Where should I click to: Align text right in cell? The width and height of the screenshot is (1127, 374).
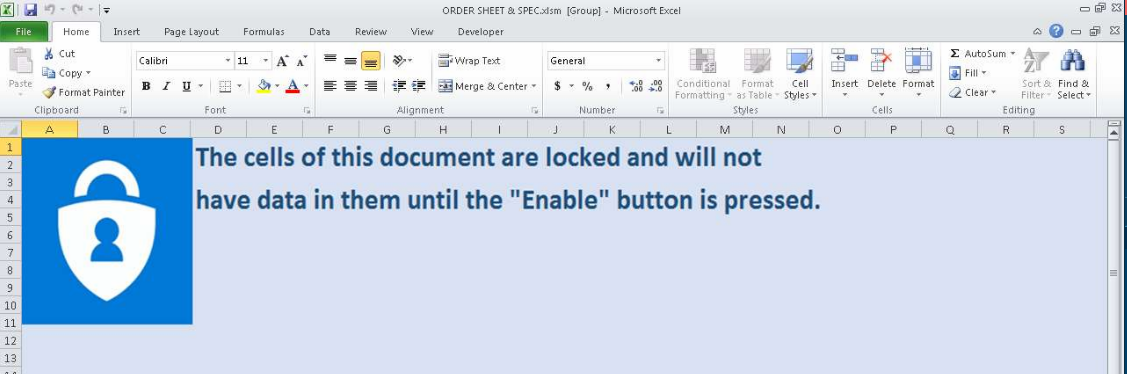pyautogui.click(x=371, y=86)
